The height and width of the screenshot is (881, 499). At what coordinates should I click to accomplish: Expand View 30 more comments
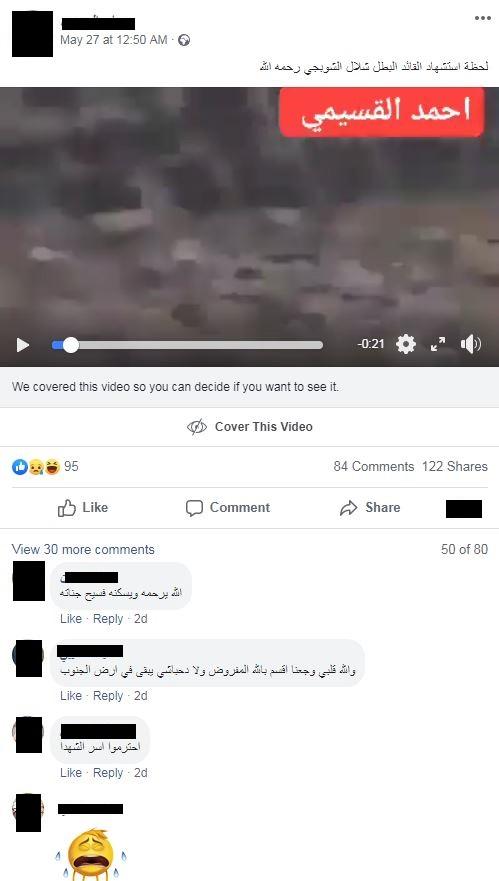click(x=83, y=550)
